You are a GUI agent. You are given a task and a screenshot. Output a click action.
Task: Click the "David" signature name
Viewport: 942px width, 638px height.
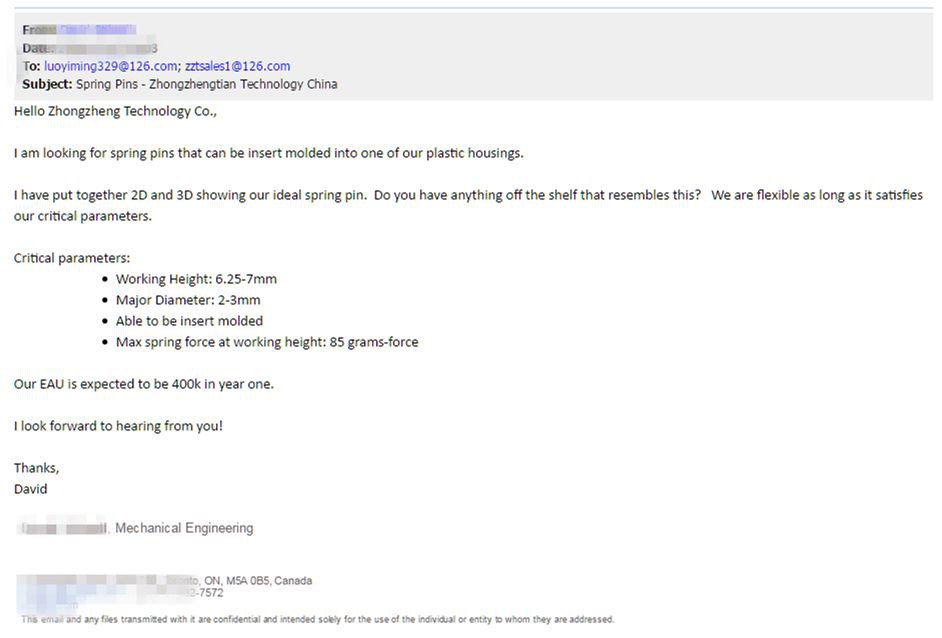point(30,489)
